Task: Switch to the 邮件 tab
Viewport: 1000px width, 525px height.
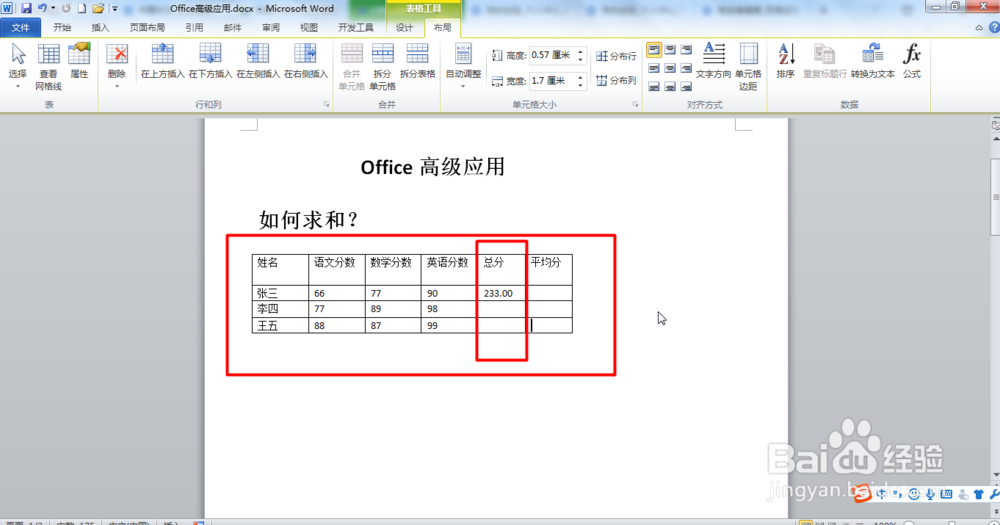Action: click(232, 27)
